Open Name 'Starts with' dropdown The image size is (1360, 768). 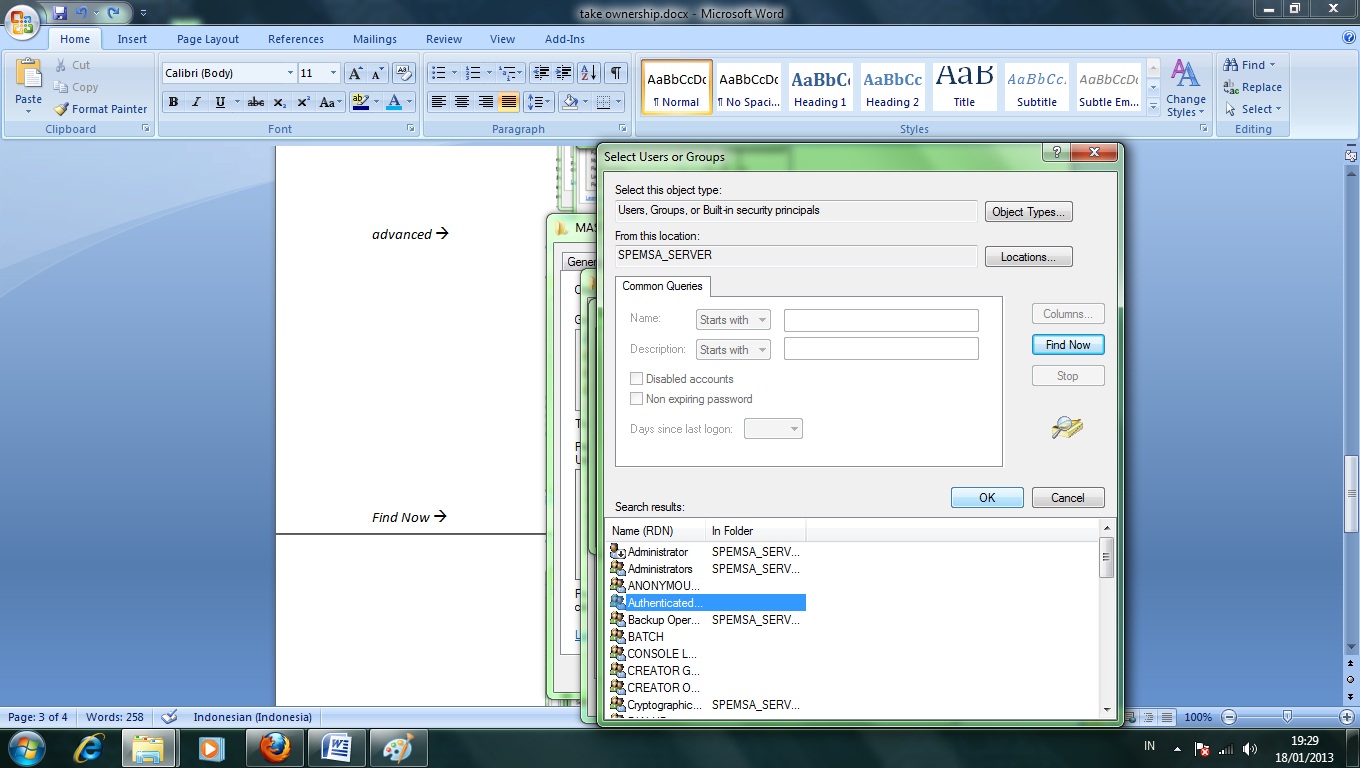[733, 320]
